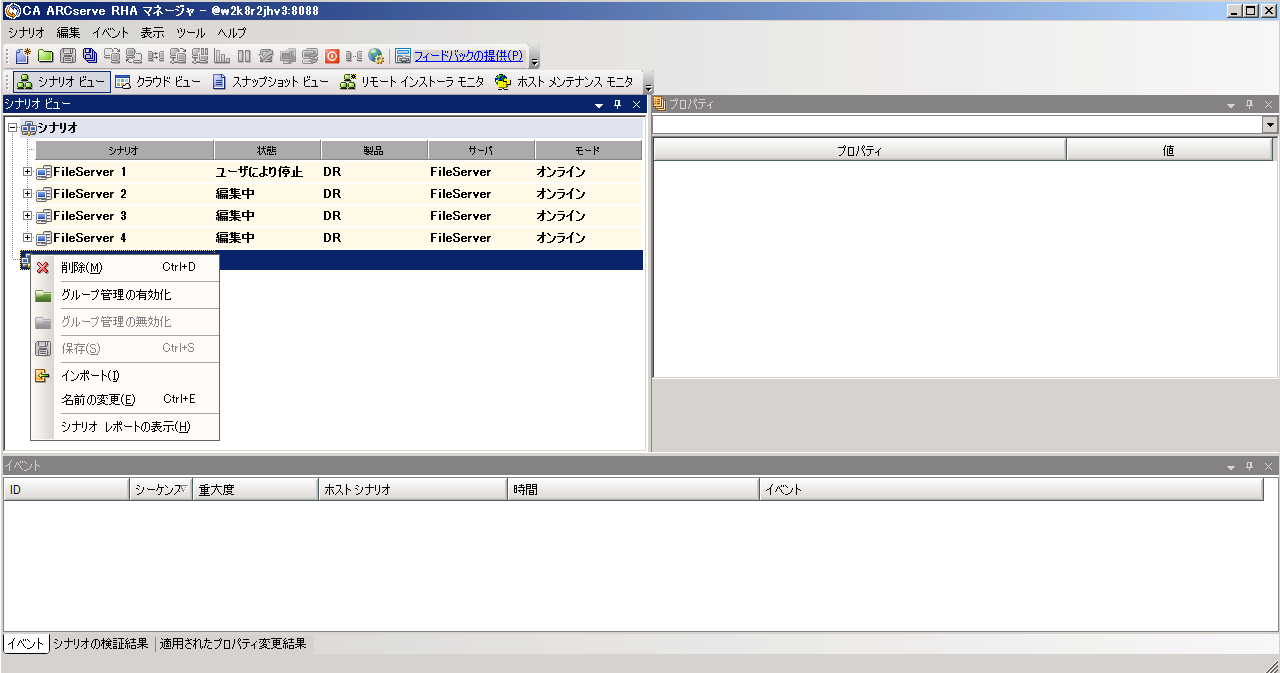Click the green Open folder toolbar icon

point(46,56)
